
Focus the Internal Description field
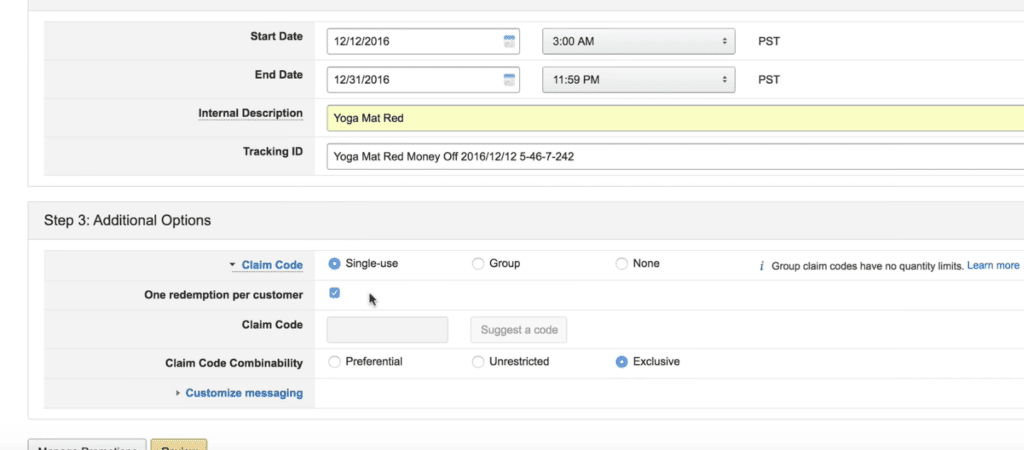click(x=670, y=118)
